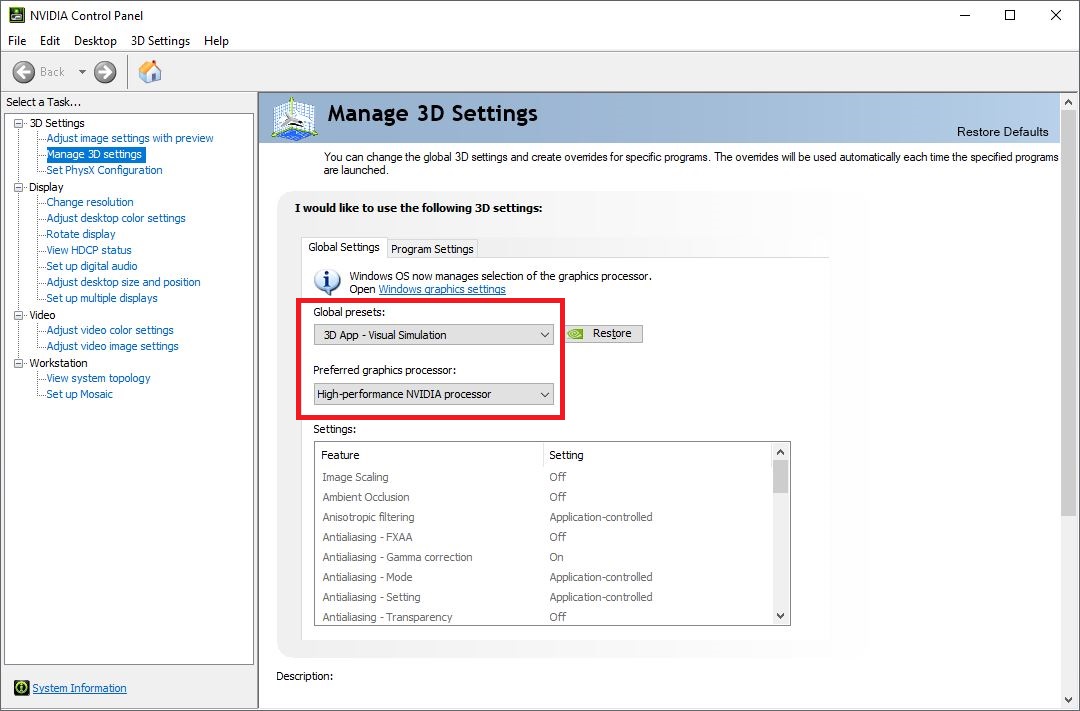Image resolution: width=1080 pixels, height=711 pixels.
Task: Click the Back arrow icon
Action: [24, 72]
